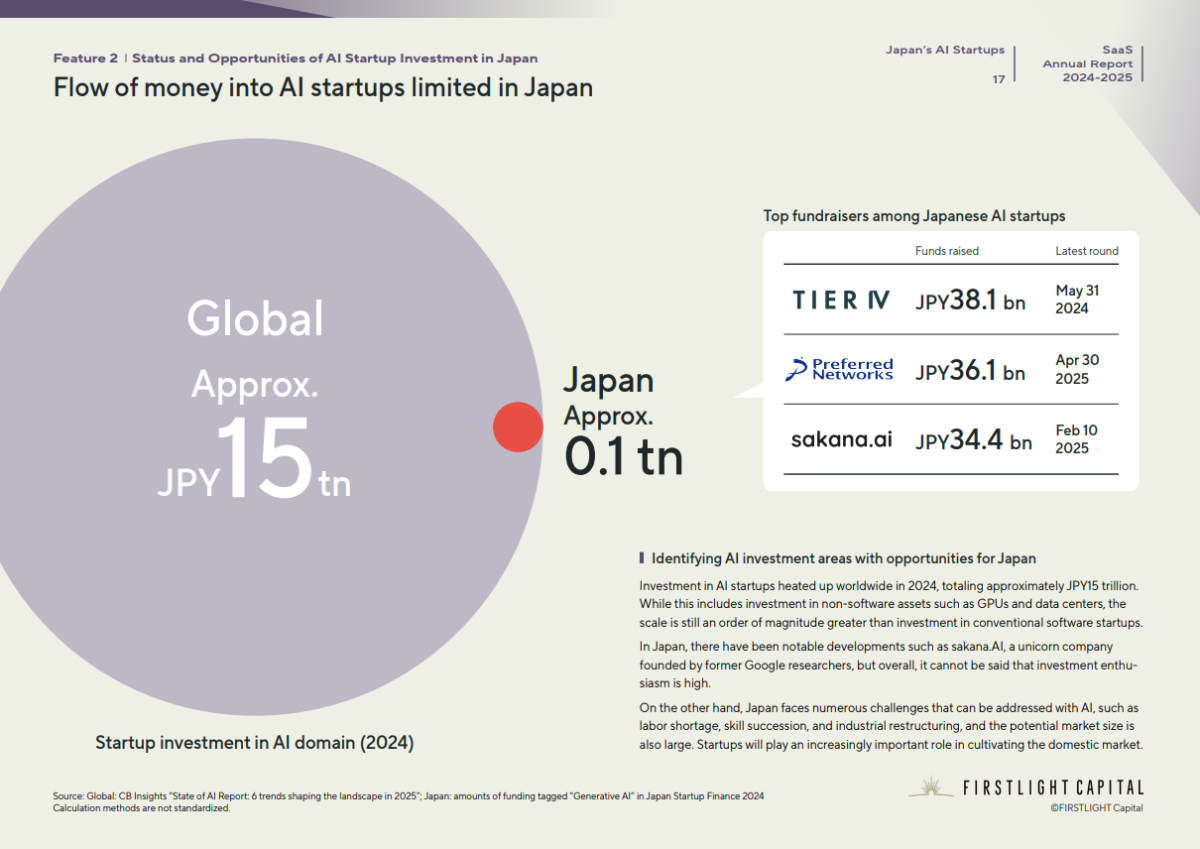Click the sakana.ai logo

[841, 439]
